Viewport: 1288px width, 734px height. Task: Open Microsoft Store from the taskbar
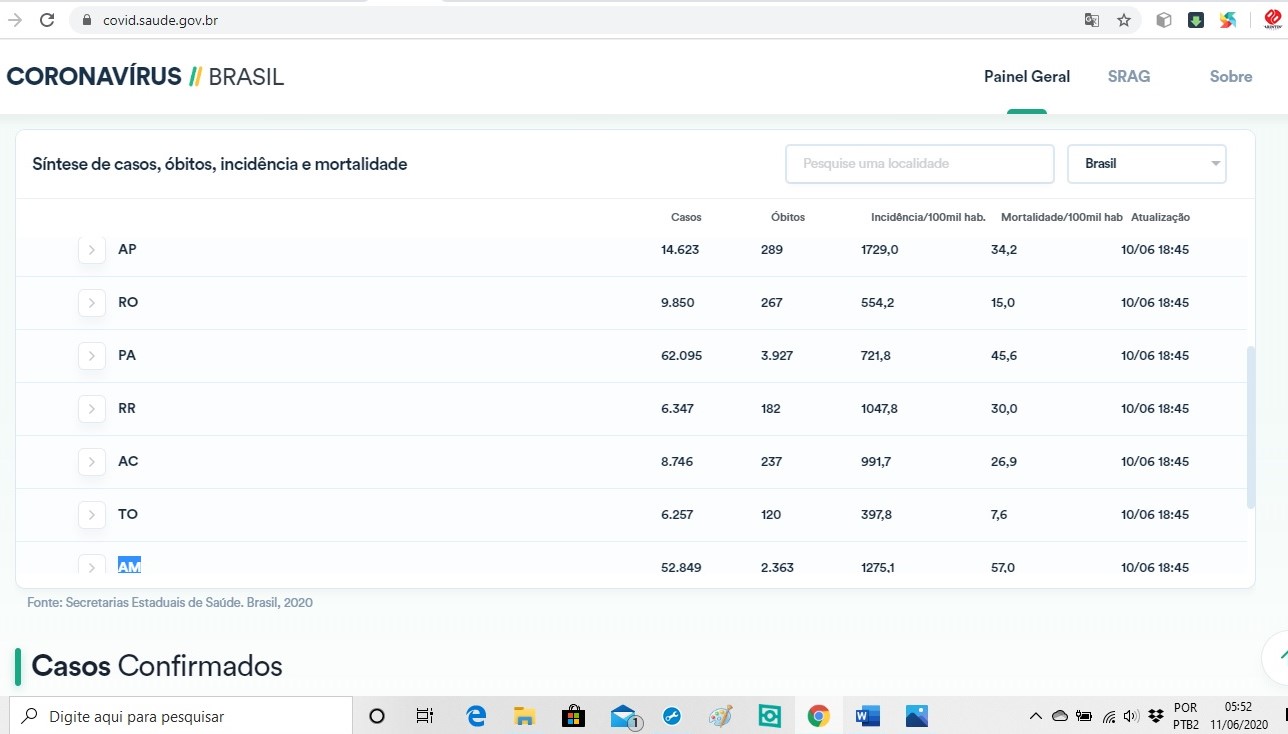(573, 716)
